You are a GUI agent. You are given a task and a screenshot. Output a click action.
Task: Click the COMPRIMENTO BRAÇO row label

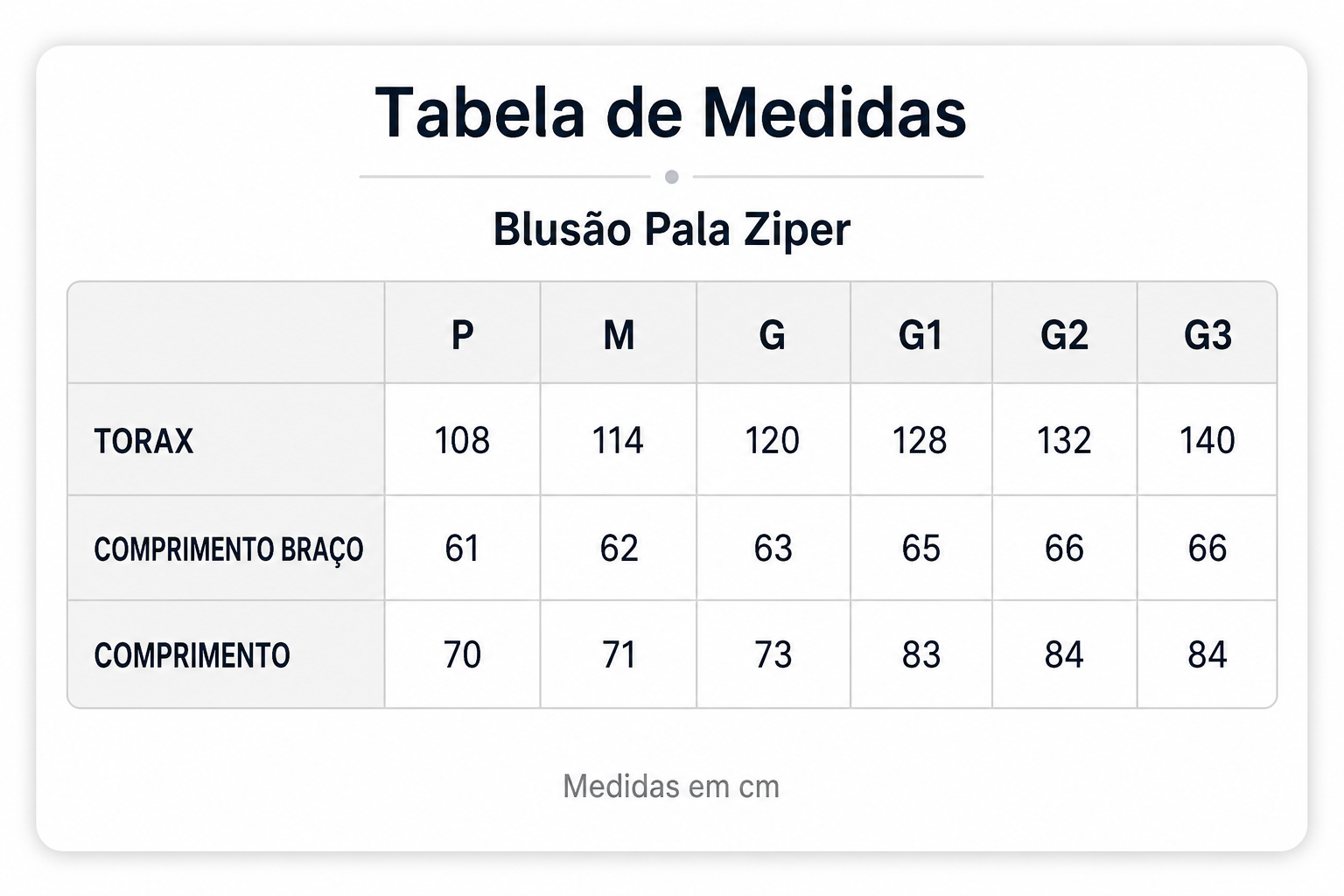228,549
